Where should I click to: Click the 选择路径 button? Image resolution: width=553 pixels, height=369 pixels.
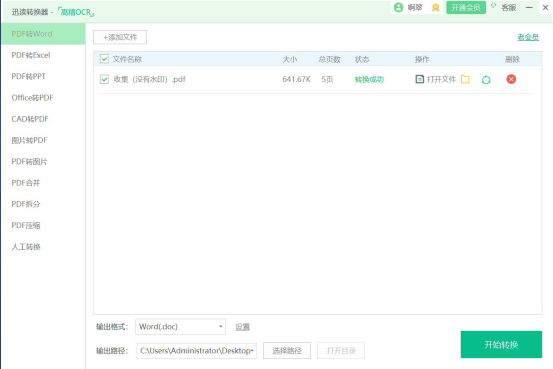287,350
